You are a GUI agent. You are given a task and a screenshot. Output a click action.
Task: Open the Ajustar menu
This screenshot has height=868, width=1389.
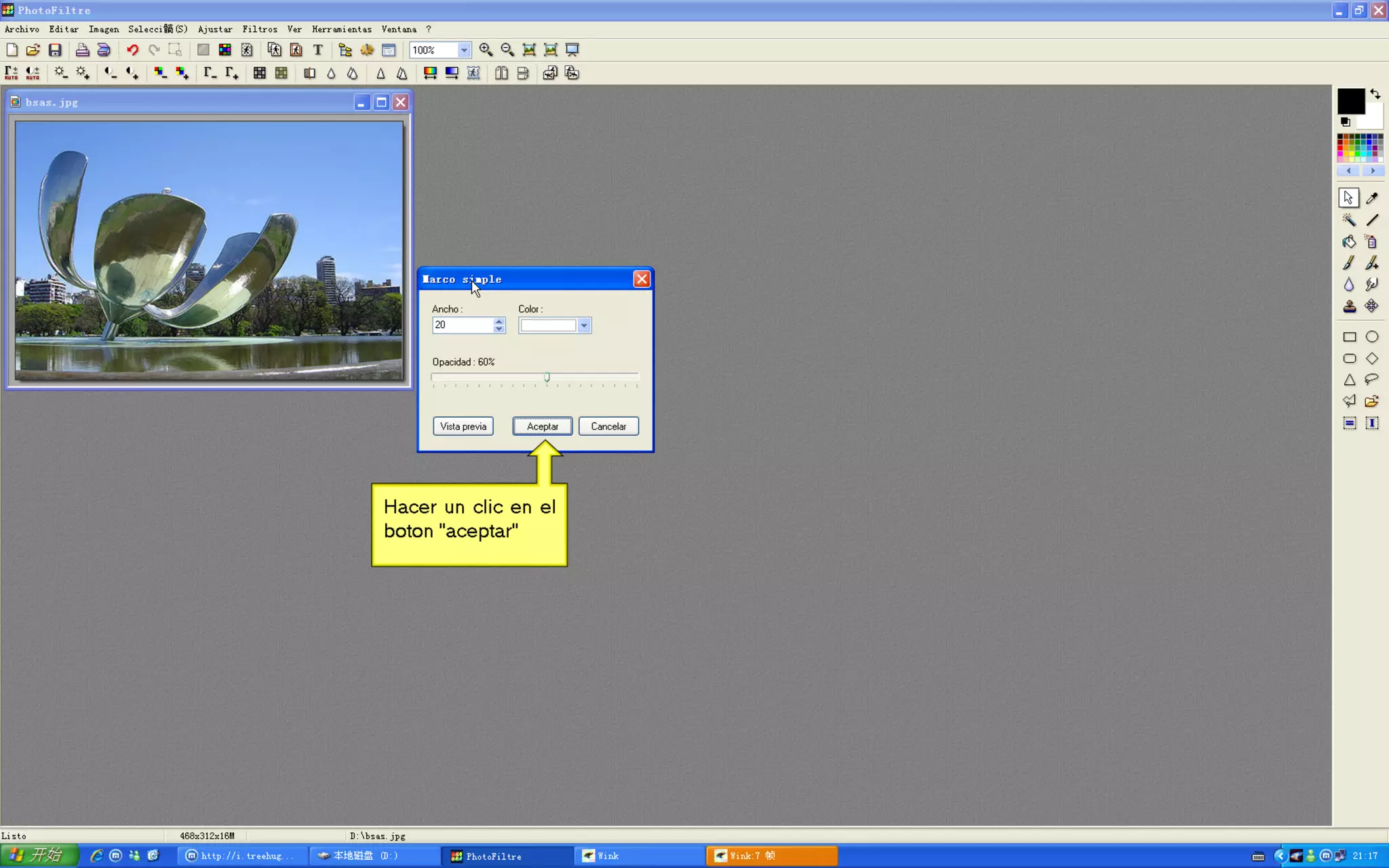tap(215, 29)
